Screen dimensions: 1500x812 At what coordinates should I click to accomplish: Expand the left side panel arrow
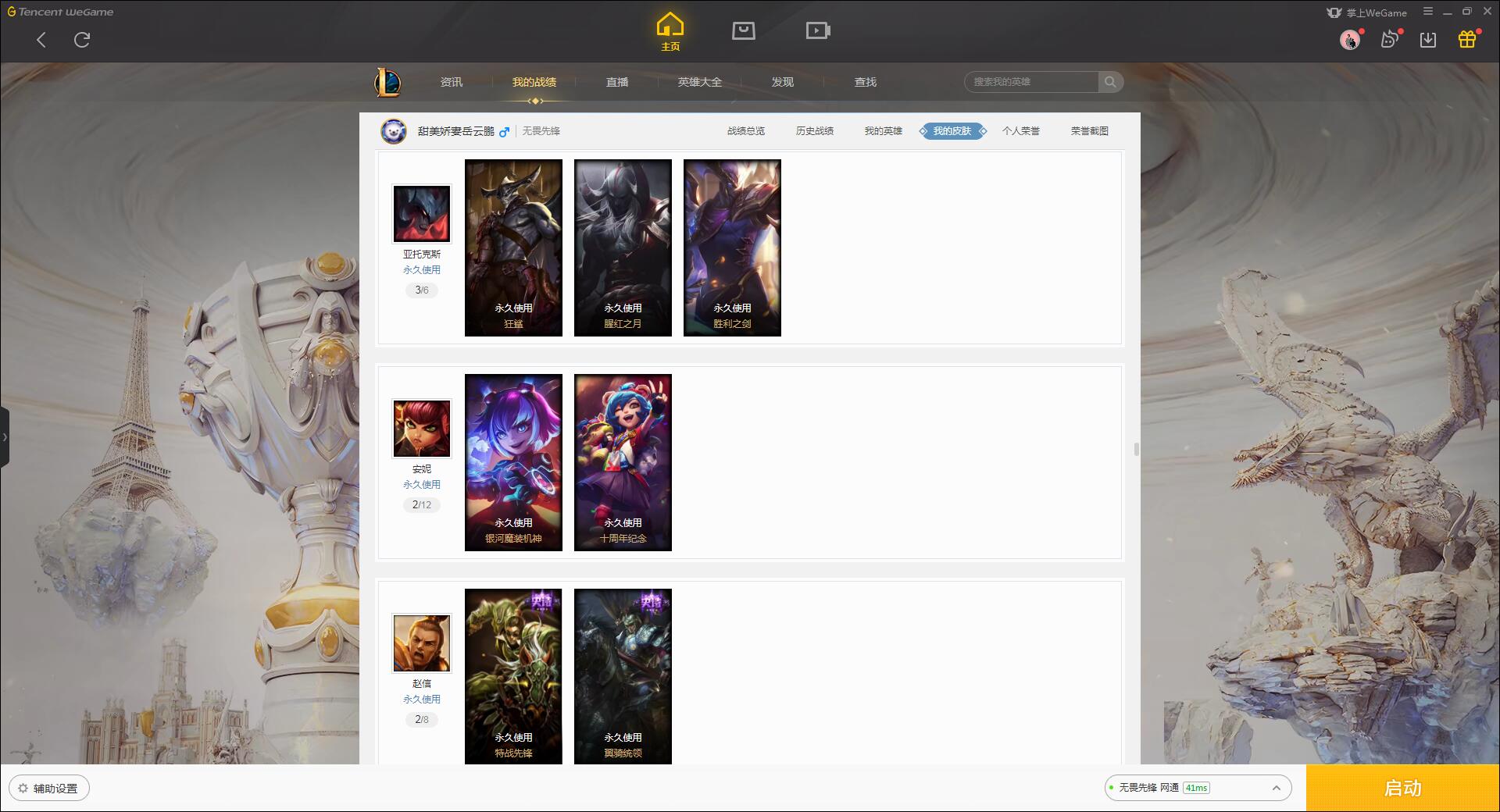5,437
